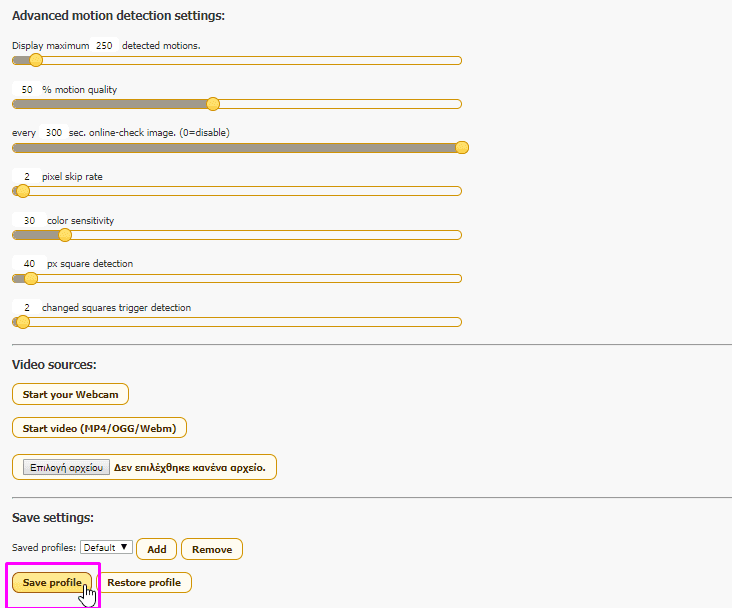This screenshot has height=608, width=732.
Task: Open the file chooser button
Action: [67, 467]
